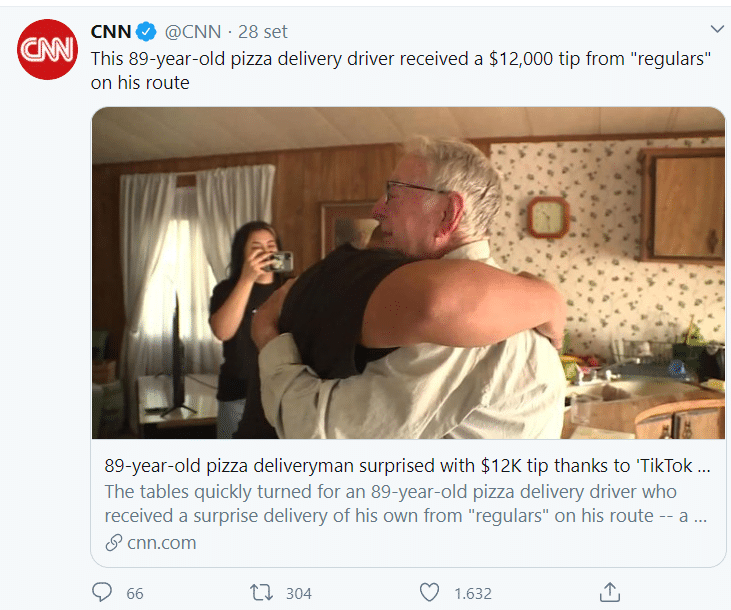Click the article description starting "The tables quickly"
The height and width of the screenshot is (610, 731).
[x=406, y=505]
